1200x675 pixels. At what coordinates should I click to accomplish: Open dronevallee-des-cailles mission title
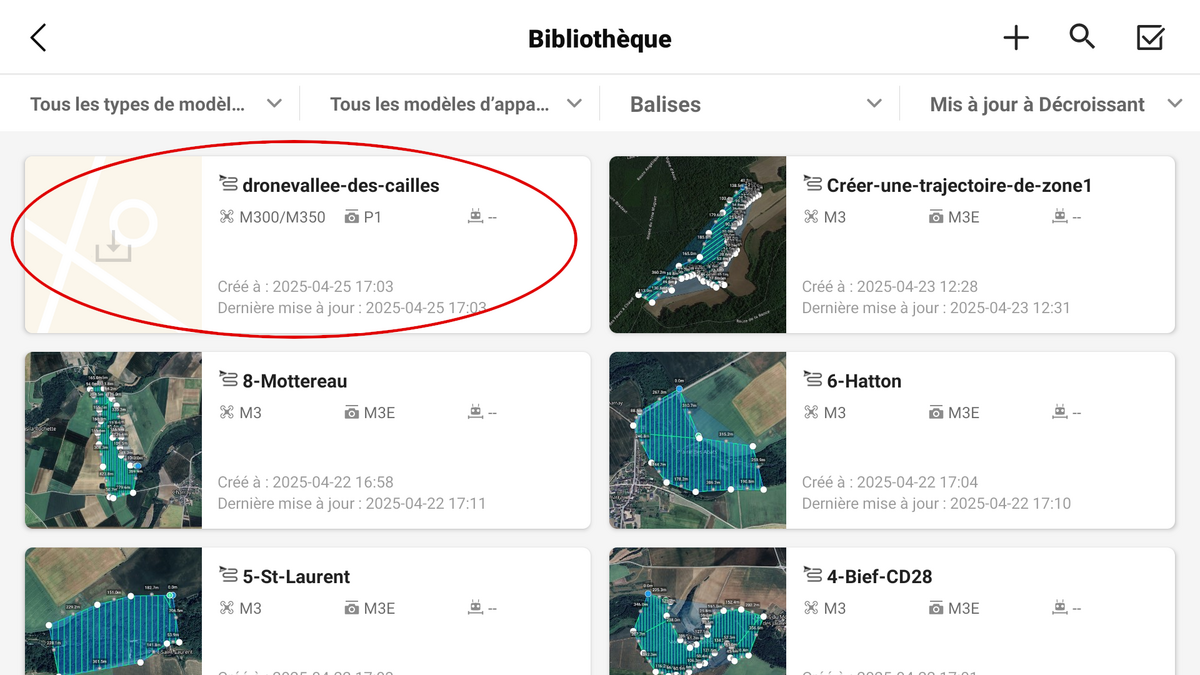(340, 185)
